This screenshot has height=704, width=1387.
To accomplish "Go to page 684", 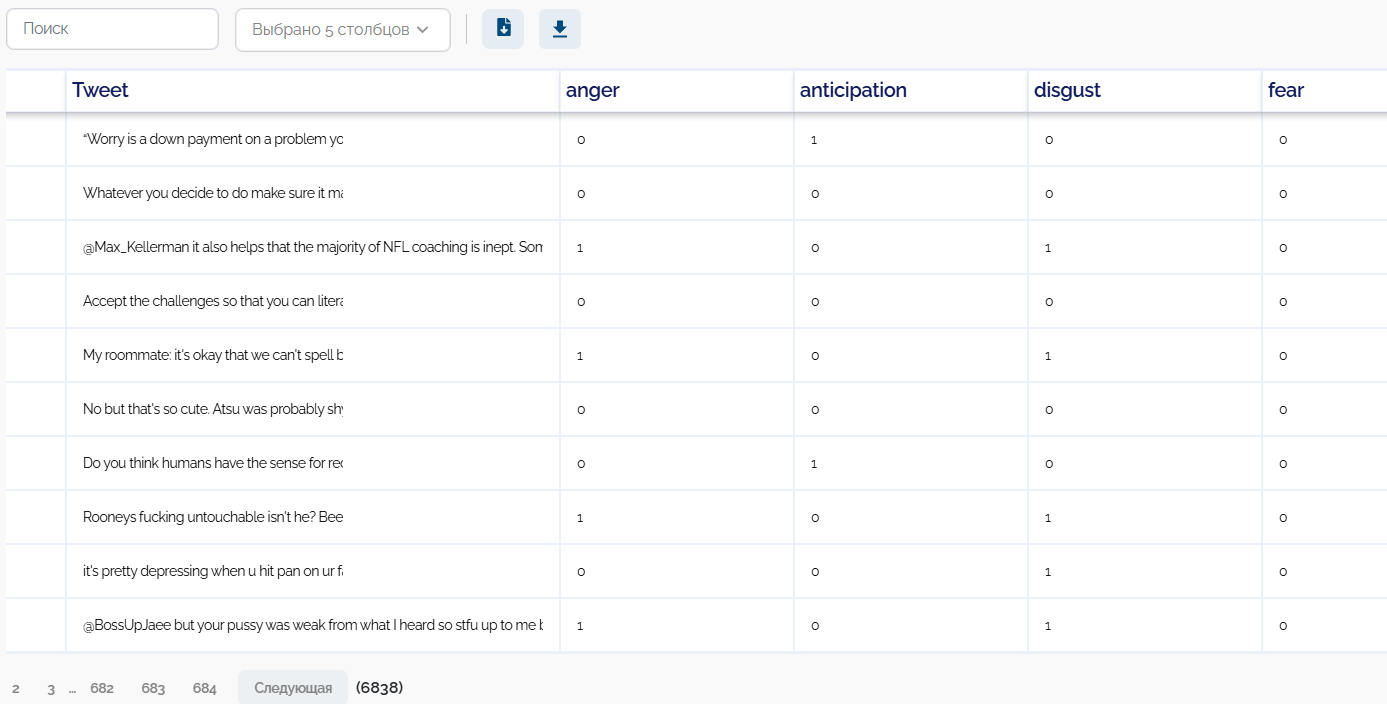I will pyautogui.click(x=205, y=688).
